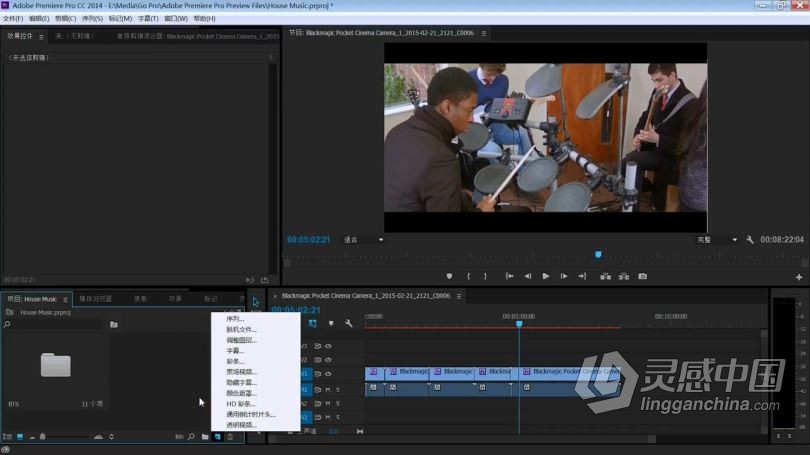Solo audio track A2 with S
This screenshot has width=810, height=455.
tap(338, 403)
